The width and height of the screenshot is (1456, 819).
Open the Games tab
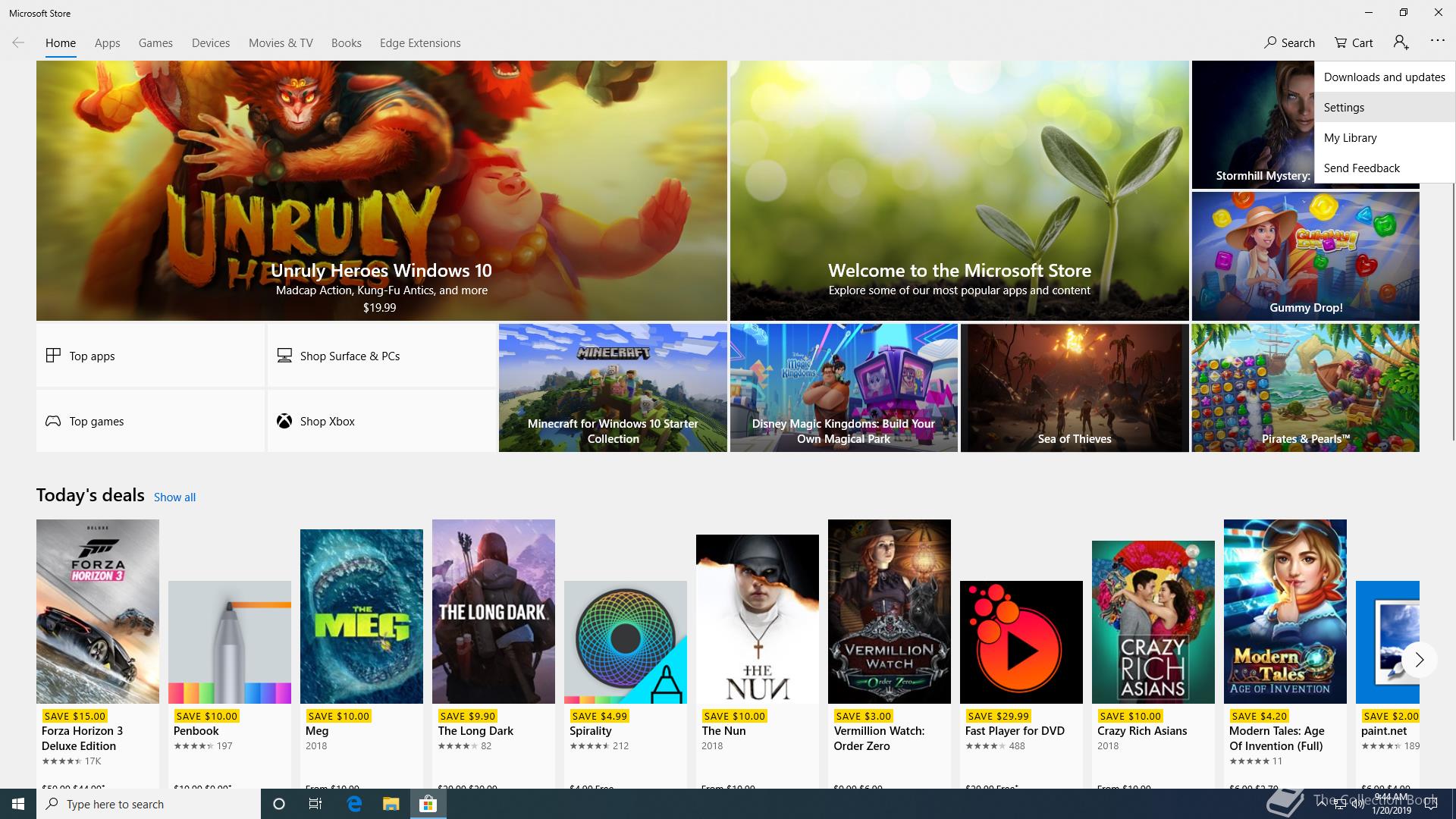[x=155, y=43]
